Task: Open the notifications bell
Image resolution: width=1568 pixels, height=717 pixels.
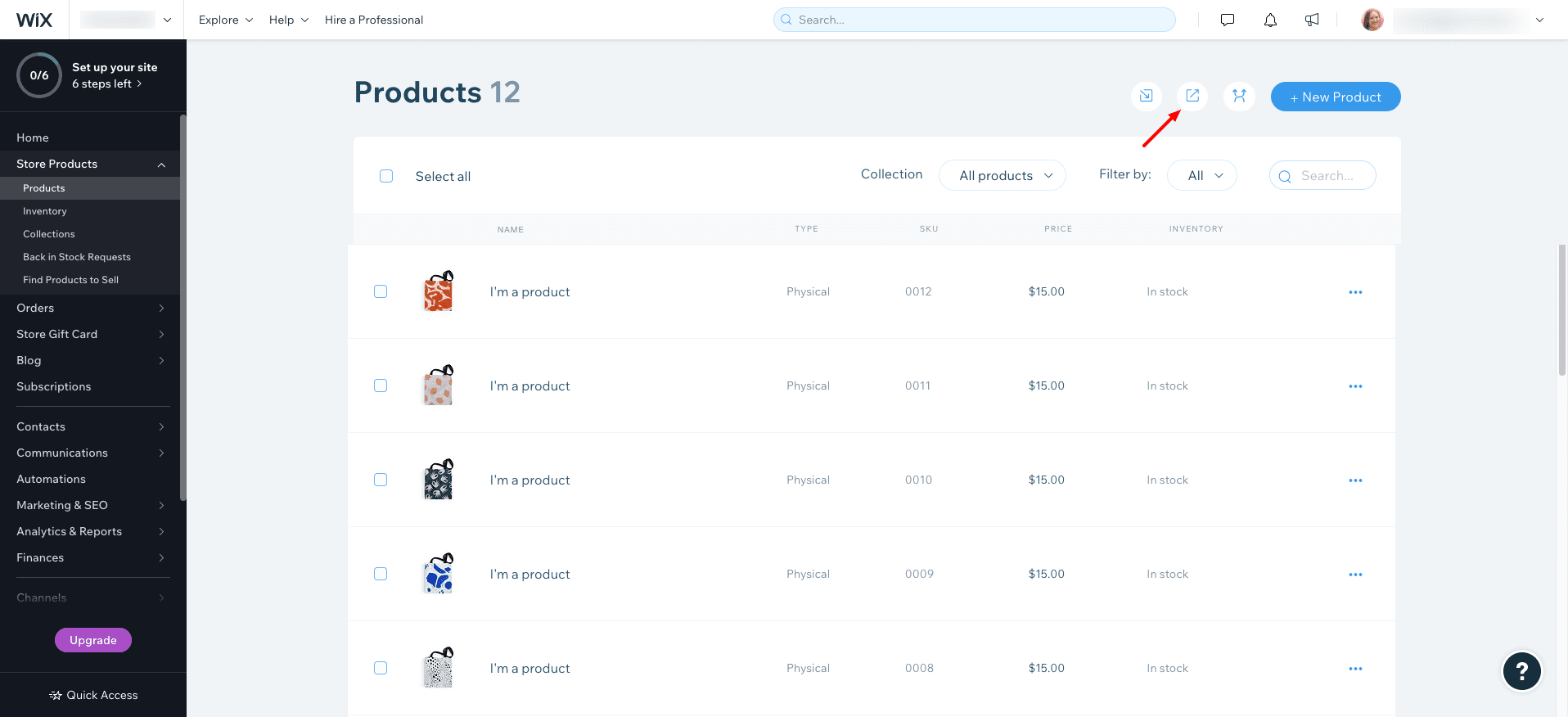Action: click(x=1270, y=20)
